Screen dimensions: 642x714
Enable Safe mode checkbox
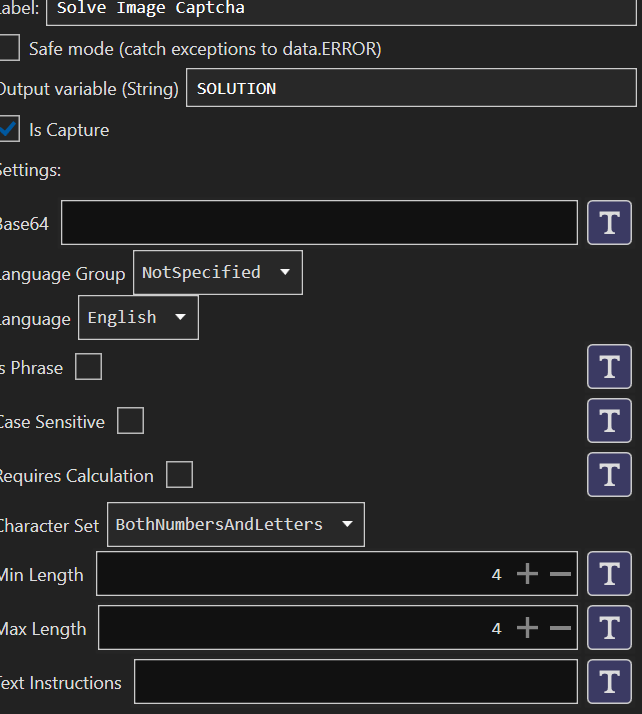9,47
